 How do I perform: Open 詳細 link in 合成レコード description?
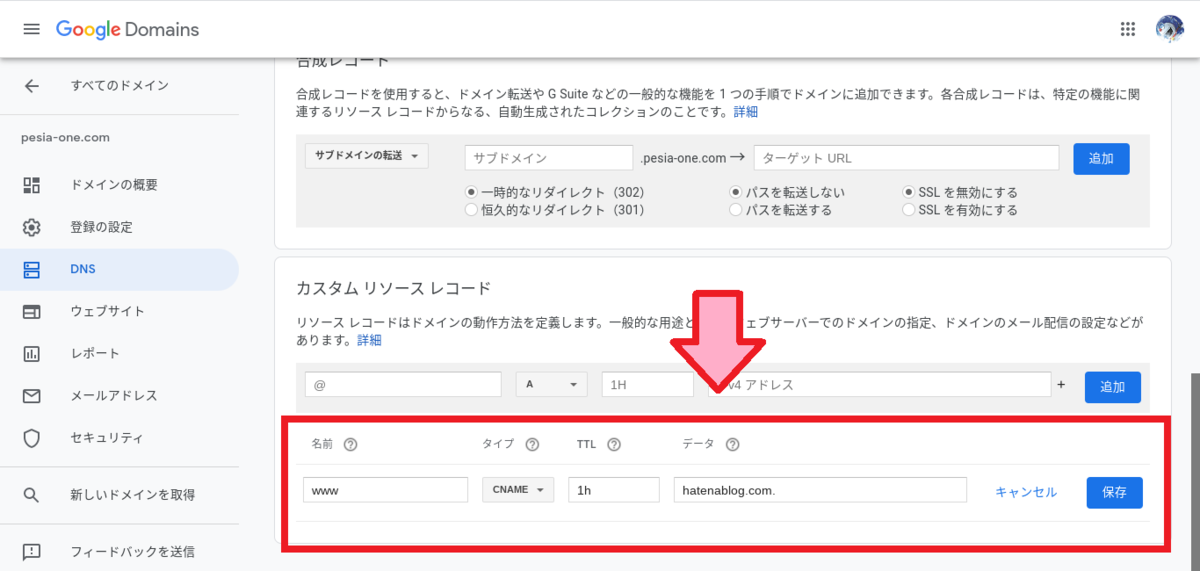[x=746, y=112]
